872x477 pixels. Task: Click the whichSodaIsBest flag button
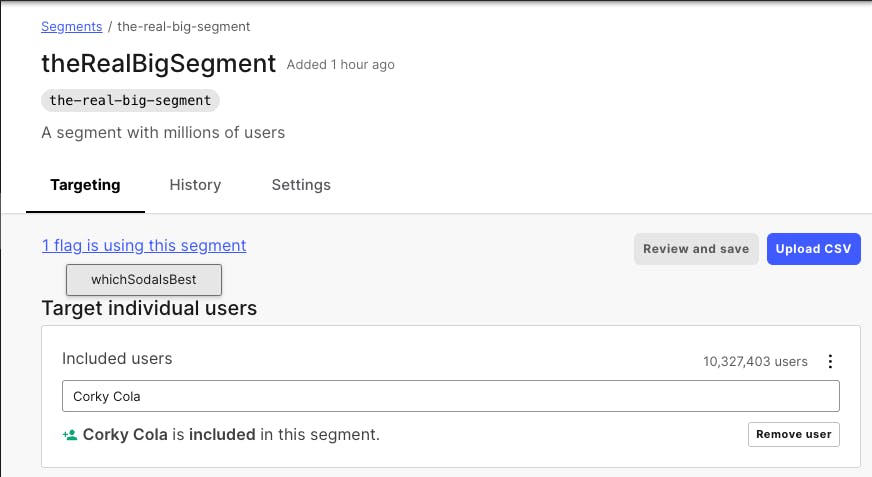point(144,280)
